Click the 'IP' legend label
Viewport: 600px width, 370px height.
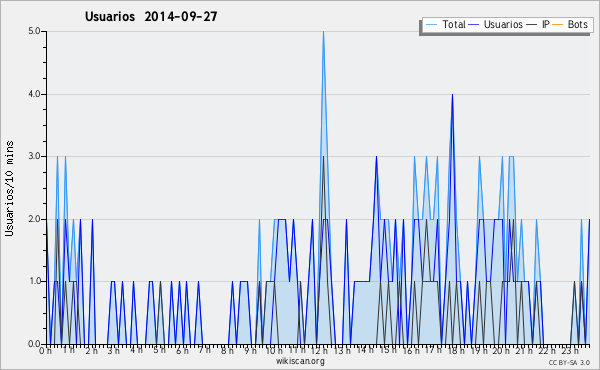[x=546, y=24]
